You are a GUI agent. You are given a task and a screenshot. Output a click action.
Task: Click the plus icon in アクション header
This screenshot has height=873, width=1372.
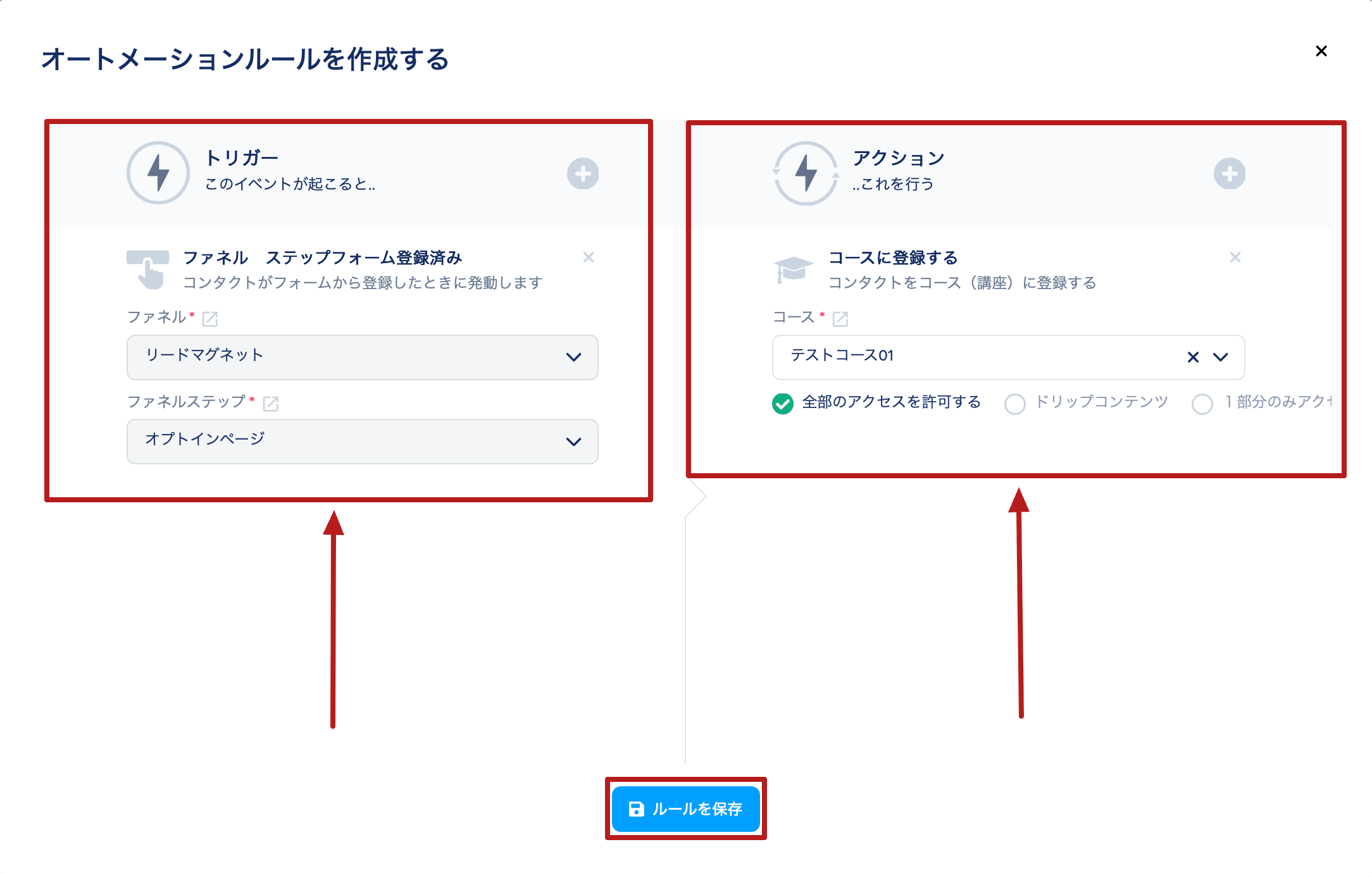point(1229,173)
